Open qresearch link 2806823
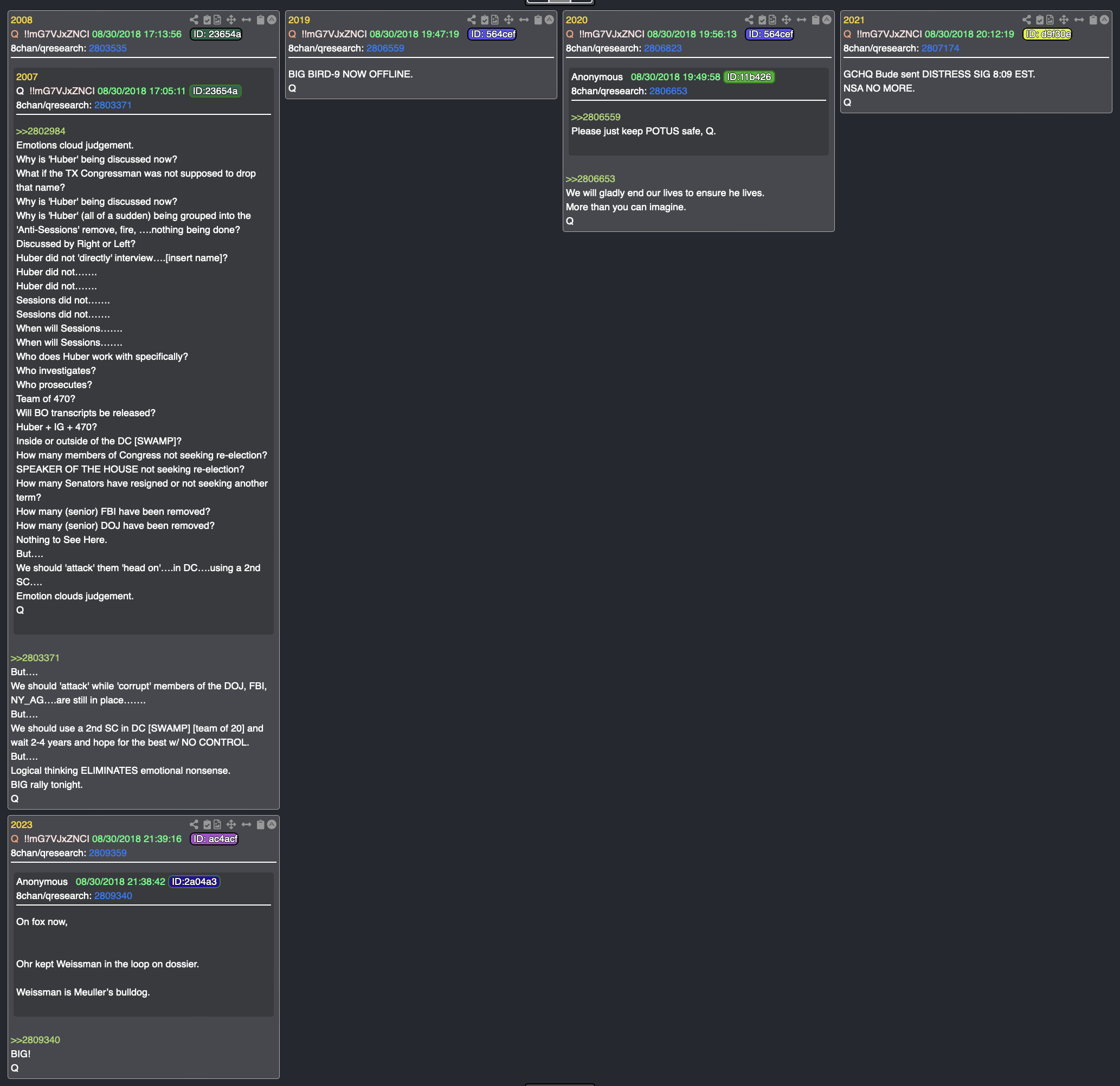The image size is (1120, 1086). click(663, 48)
